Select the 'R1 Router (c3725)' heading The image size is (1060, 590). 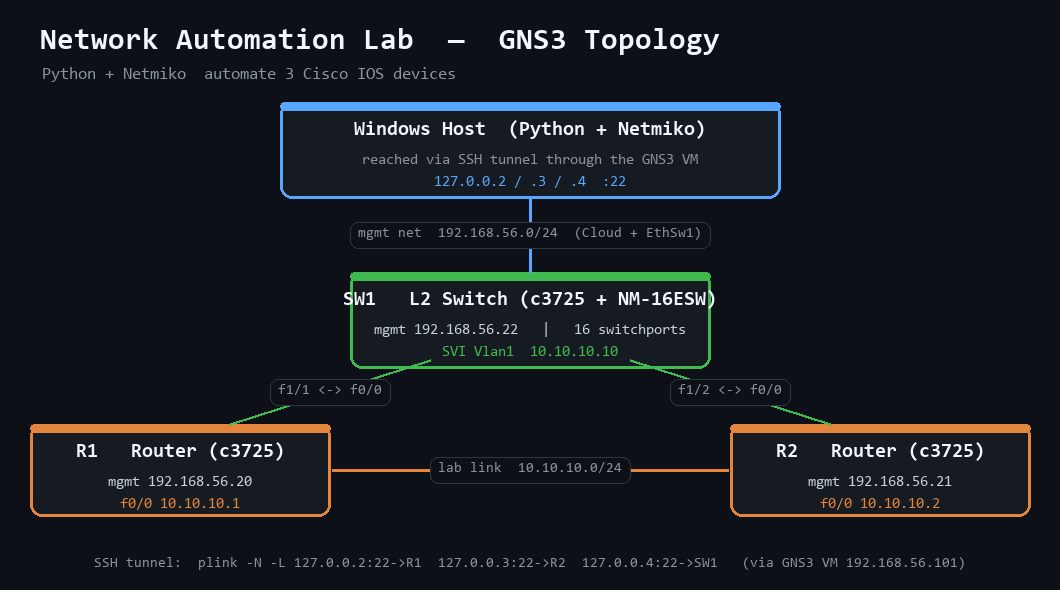click(180, 451)
